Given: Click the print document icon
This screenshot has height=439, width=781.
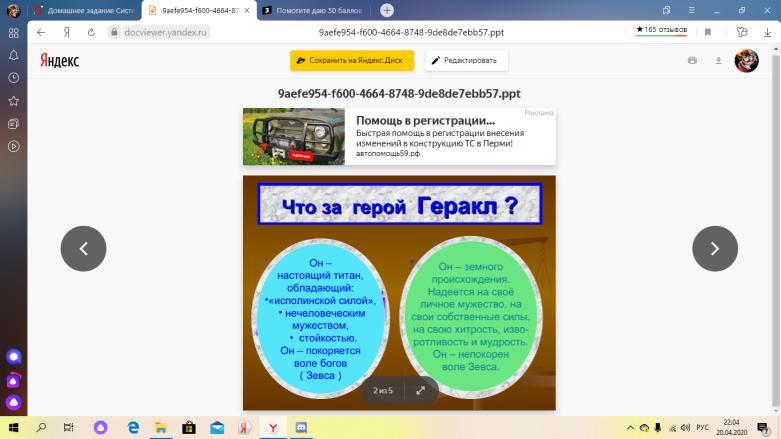Looking at the screenshot, I should click(x=692, y=61).
